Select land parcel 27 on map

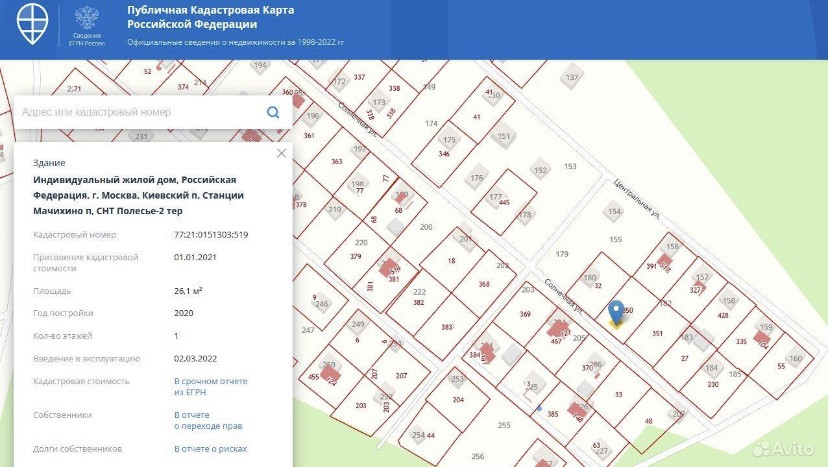click(684, 358)
